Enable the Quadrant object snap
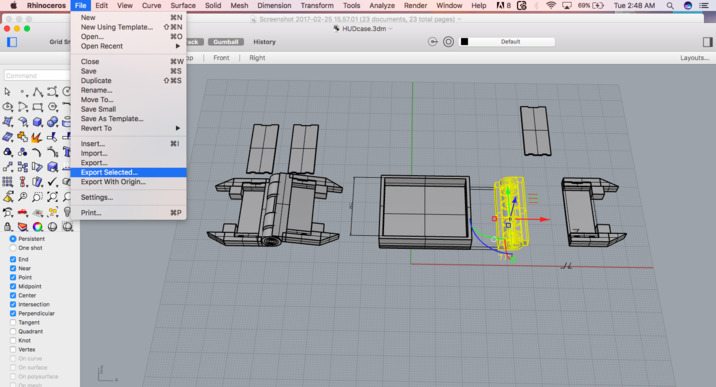This screenshot has width=716, height=387. 13,331
